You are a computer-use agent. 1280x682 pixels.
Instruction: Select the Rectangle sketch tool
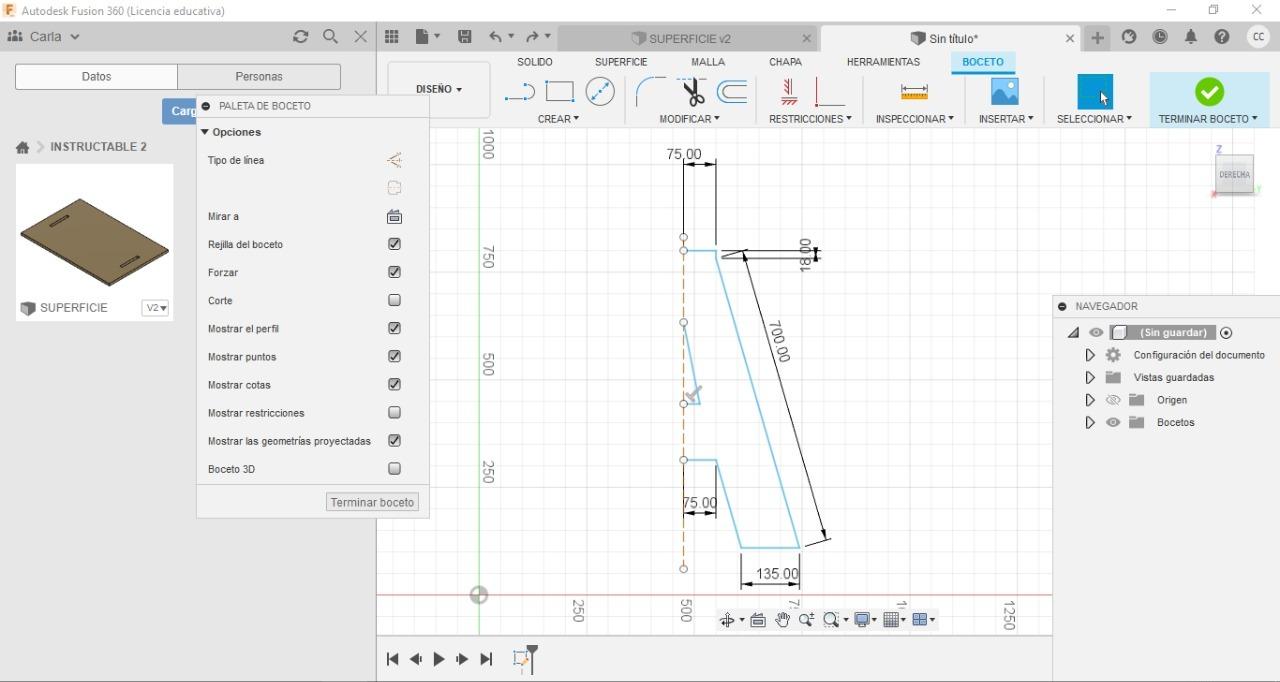tap(560, 92)
